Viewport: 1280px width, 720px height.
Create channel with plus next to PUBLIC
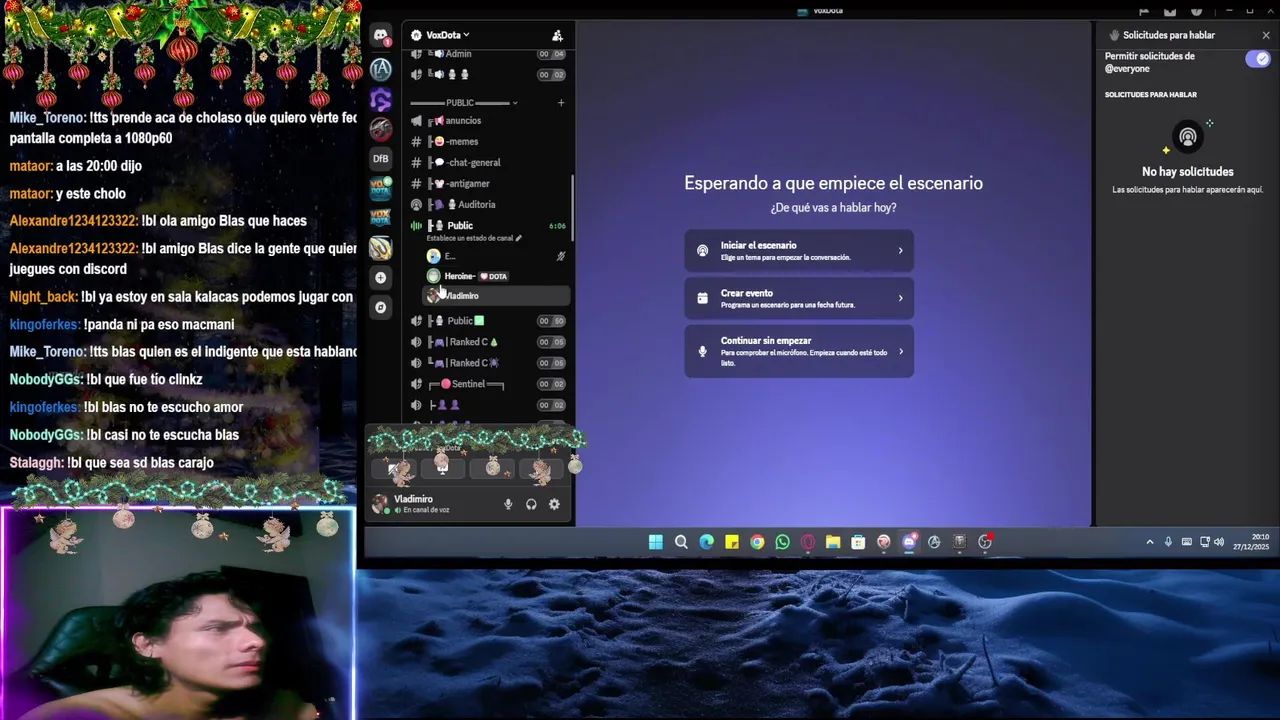click(560, 102)
